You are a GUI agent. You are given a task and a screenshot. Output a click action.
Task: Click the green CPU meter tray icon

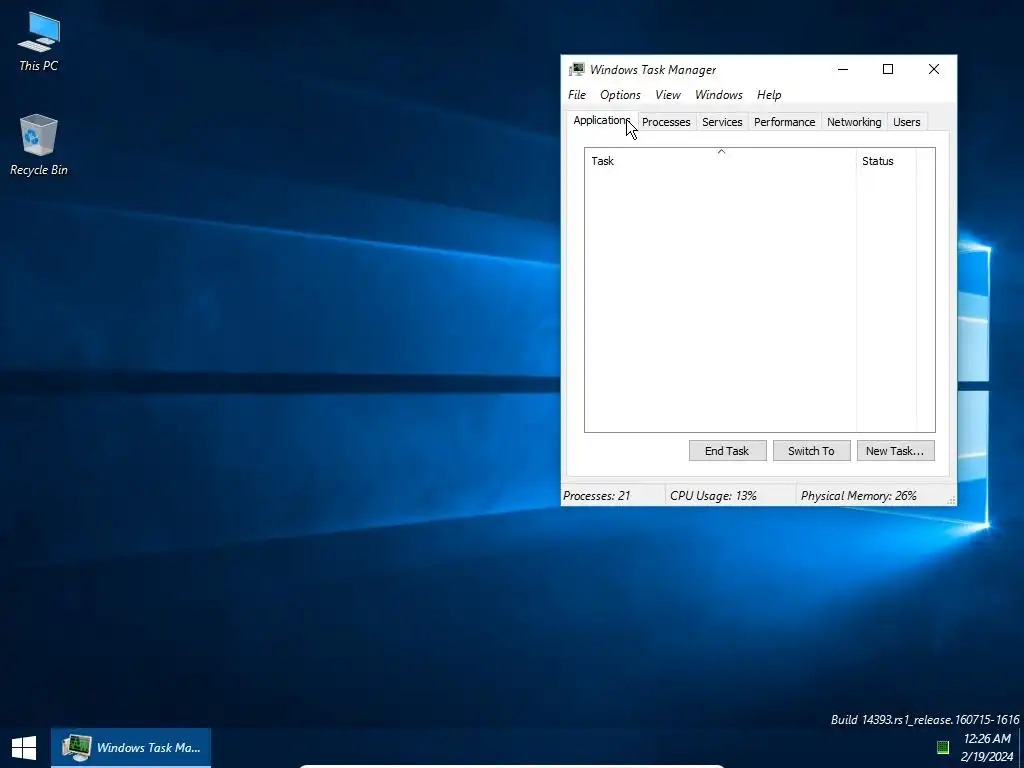pyautogui.click(x=942, y=747)
